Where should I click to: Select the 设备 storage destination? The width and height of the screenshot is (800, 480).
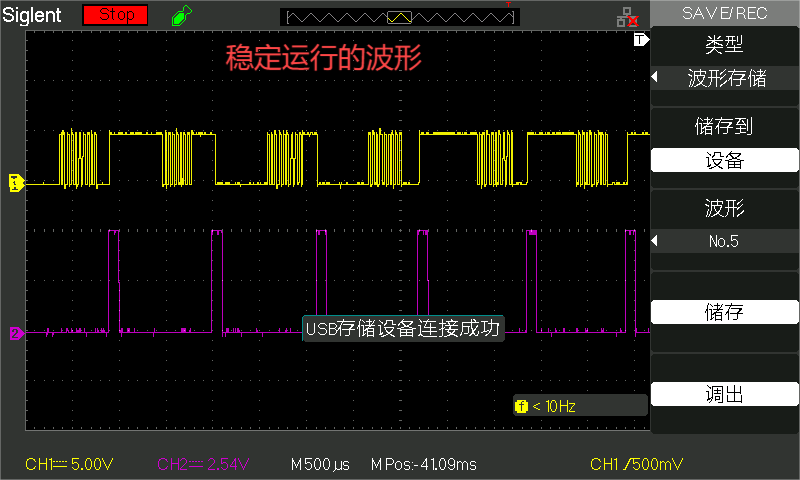[724, 160]
